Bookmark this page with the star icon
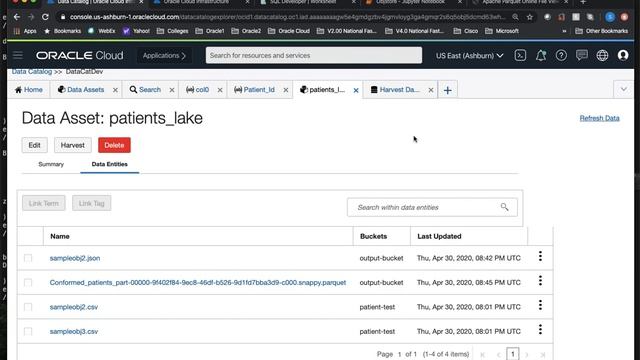This screenshot has height=360, width=640. pos(530,17)
